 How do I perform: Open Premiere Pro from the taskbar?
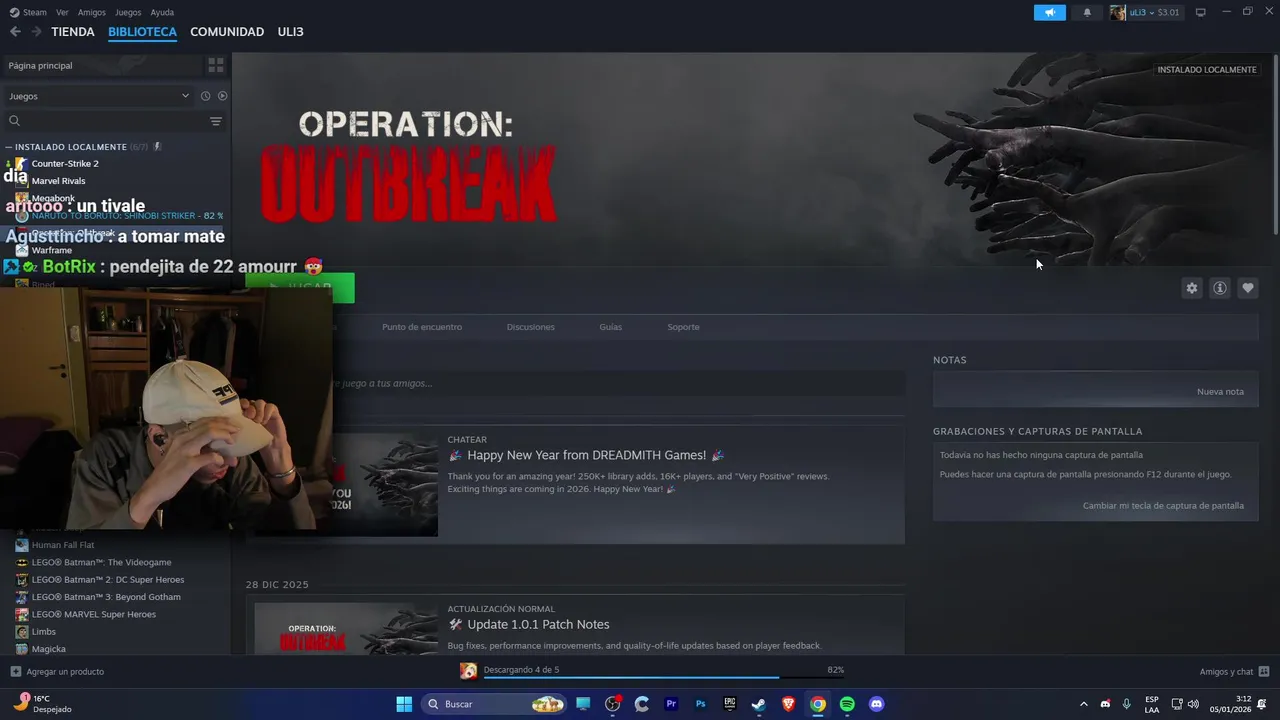coord(671,704)
